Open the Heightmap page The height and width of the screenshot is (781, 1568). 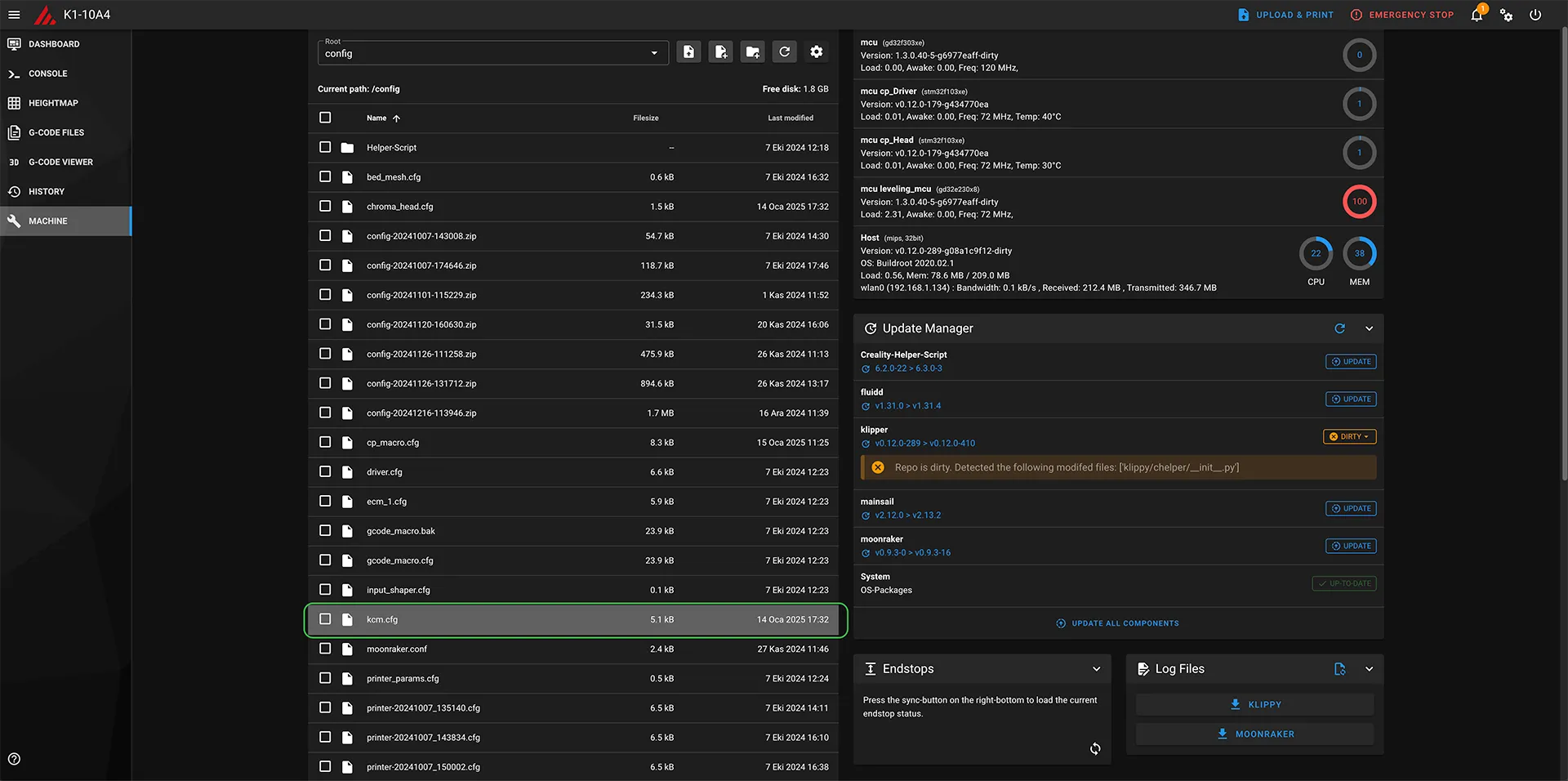click(x=65, y=103)
